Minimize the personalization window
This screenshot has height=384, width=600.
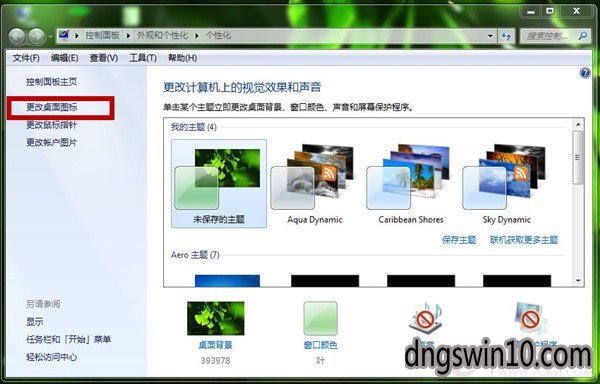pyautogui.click(x=531, y=11)
